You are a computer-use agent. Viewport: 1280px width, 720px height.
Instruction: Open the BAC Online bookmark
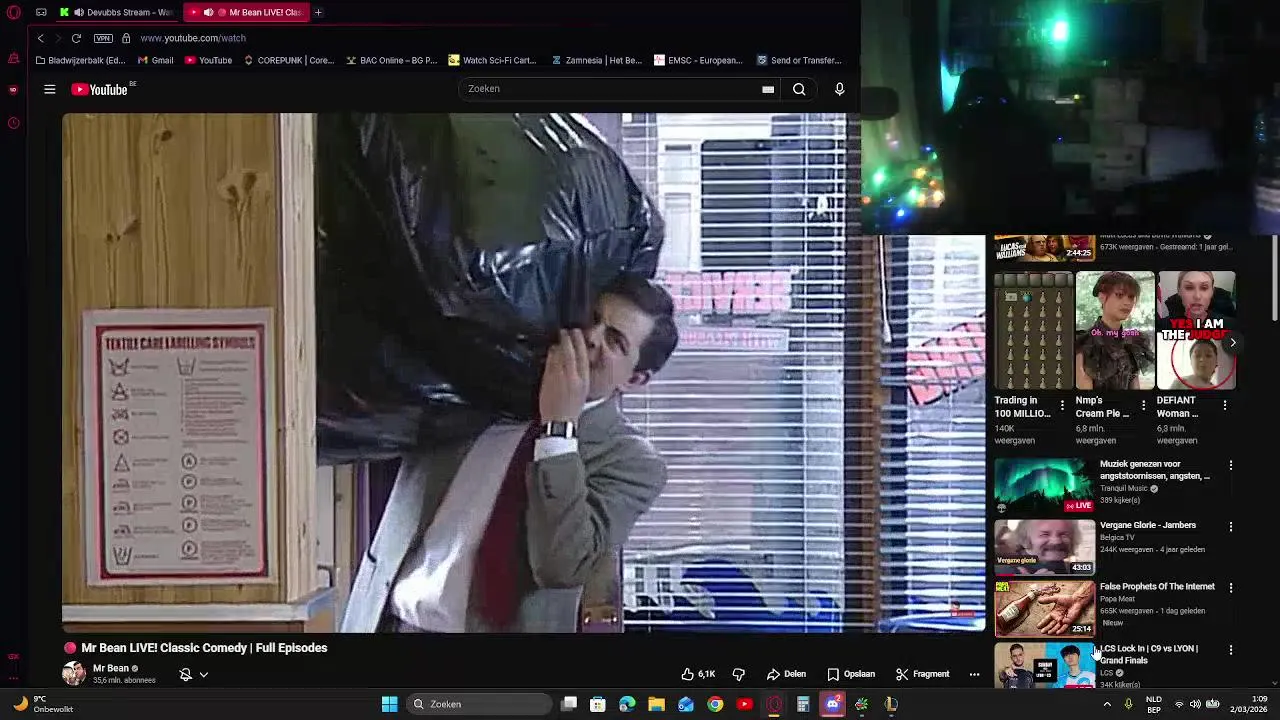point(392,60)
